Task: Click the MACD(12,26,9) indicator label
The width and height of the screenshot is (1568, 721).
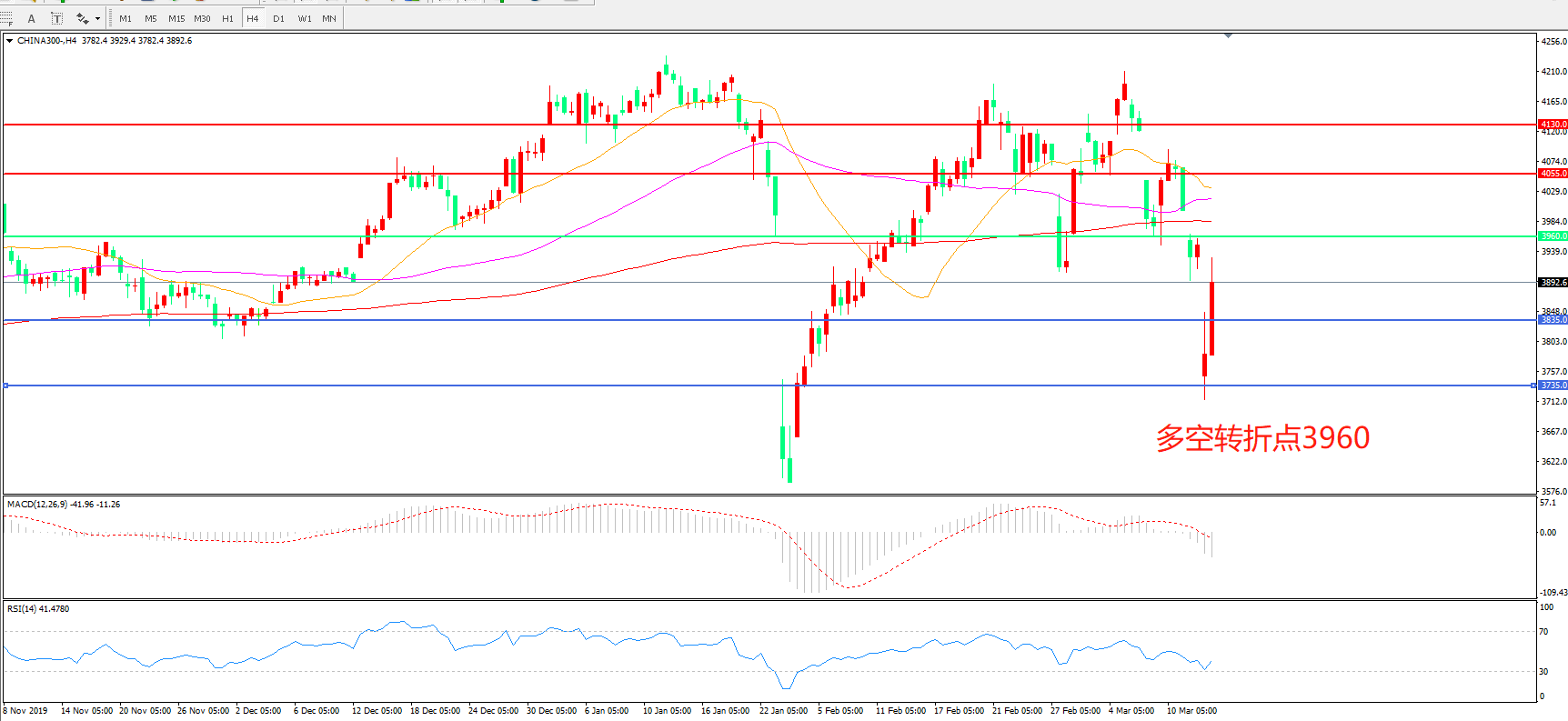Action: [x=36, y=505]
